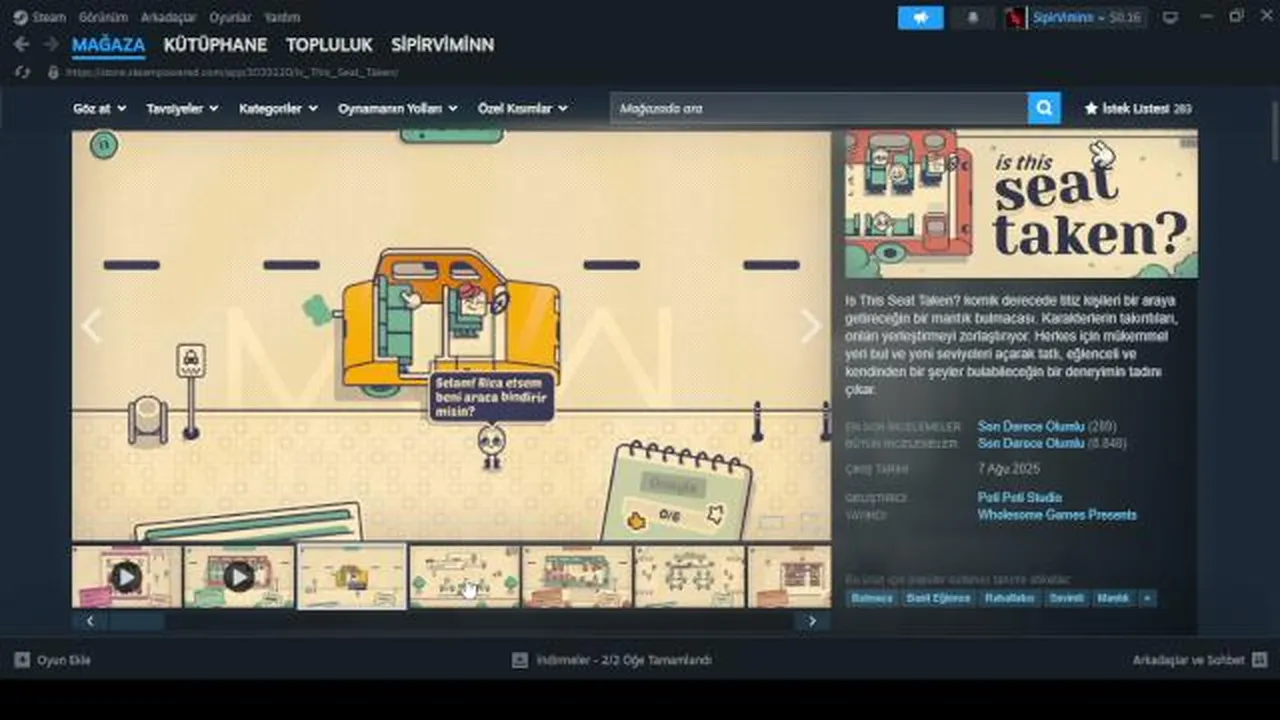Screen dimensions: 1280x720
Task: Open the Yardım menu
Action: 282,17
